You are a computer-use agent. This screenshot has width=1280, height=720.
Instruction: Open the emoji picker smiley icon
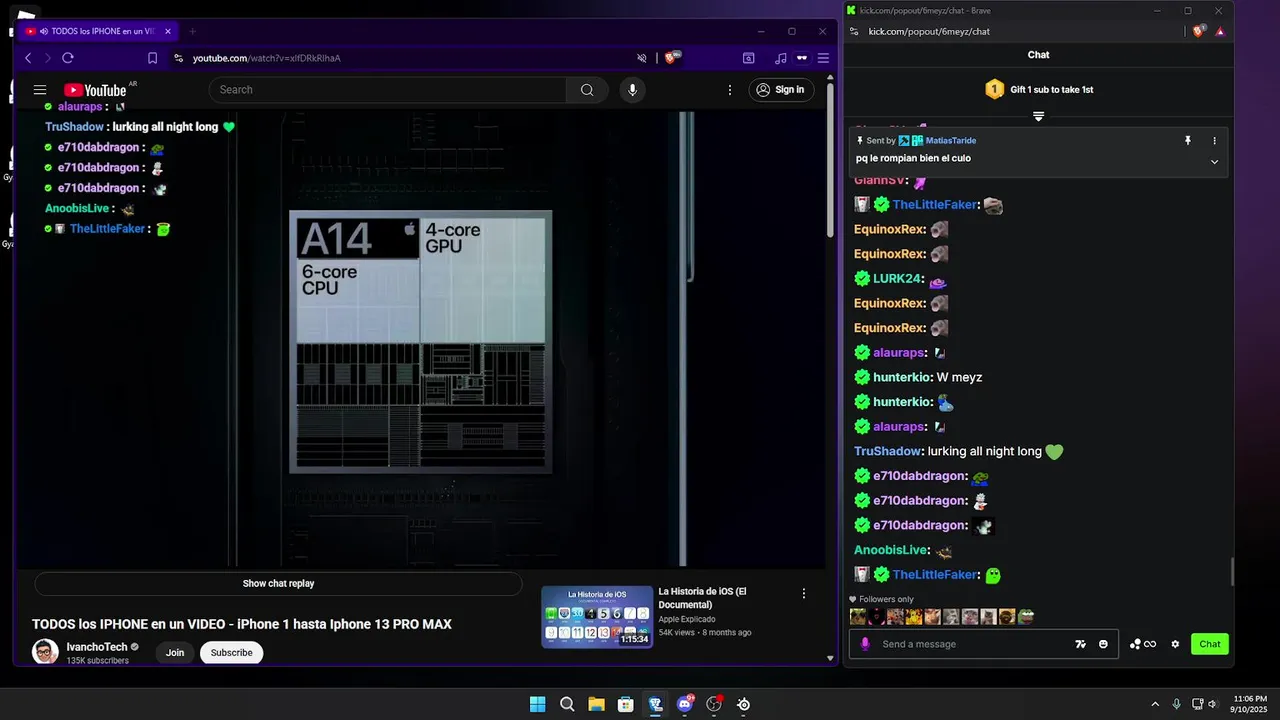[1103, 644]
